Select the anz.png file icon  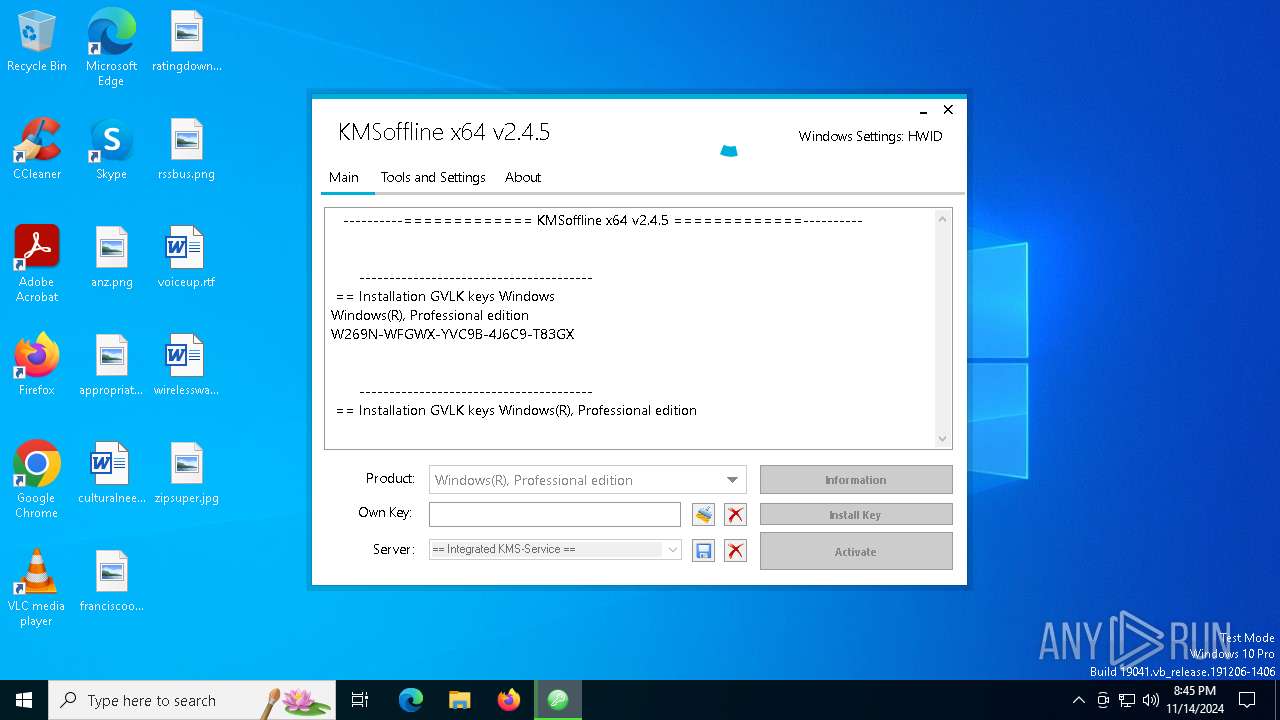(111, 258)
